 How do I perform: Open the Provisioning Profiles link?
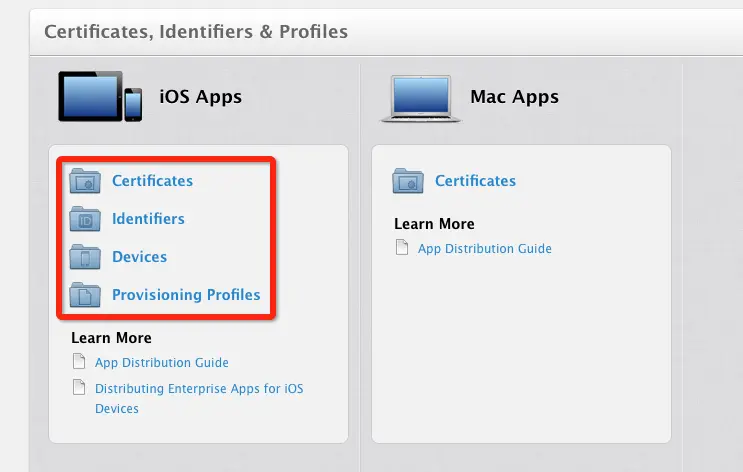point(186,295)
